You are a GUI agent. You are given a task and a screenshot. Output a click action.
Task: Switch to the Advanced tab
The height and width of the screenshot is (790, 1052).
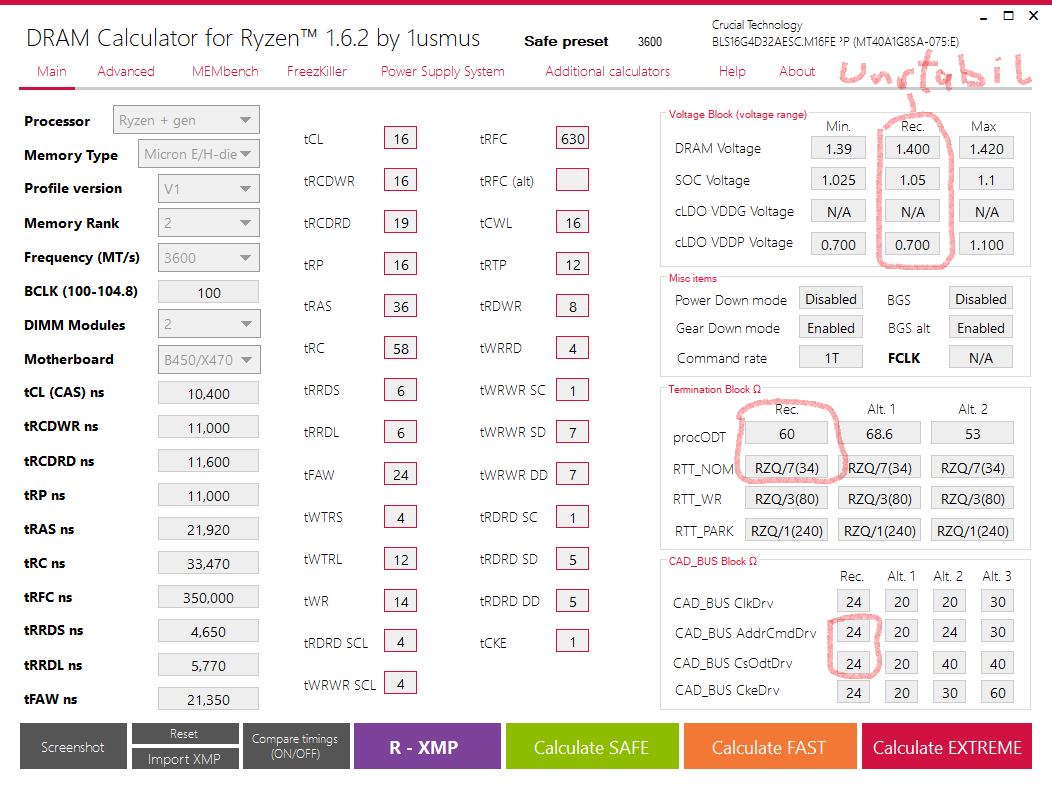125,71
